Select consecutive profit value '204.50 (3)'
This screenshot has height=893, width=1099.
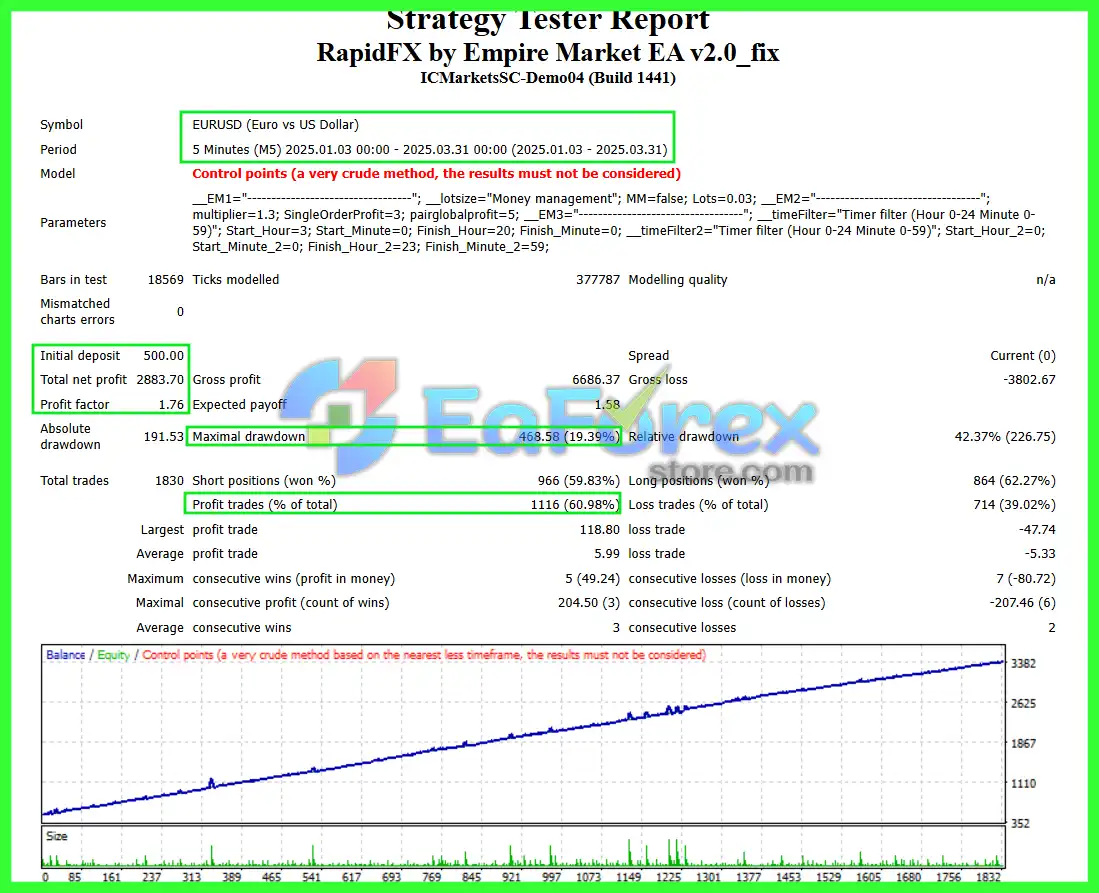(x=589, y=603)
